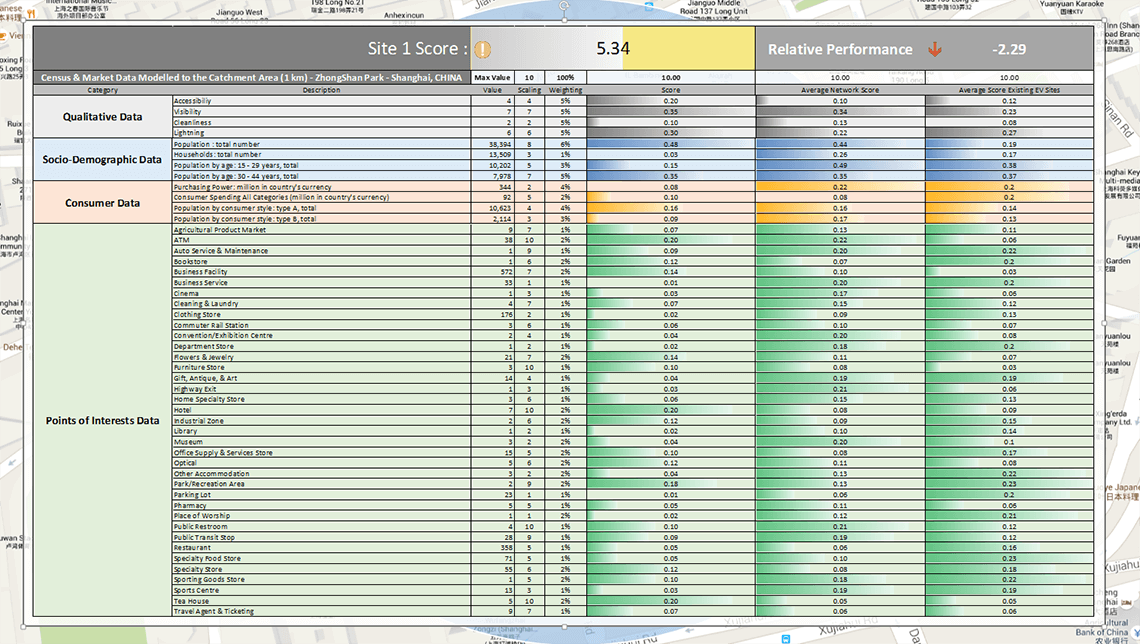This screenshot has width=1140, height=644.
Task: Click the red down arrow next to Relative Performance
Action: click(935, 49)
